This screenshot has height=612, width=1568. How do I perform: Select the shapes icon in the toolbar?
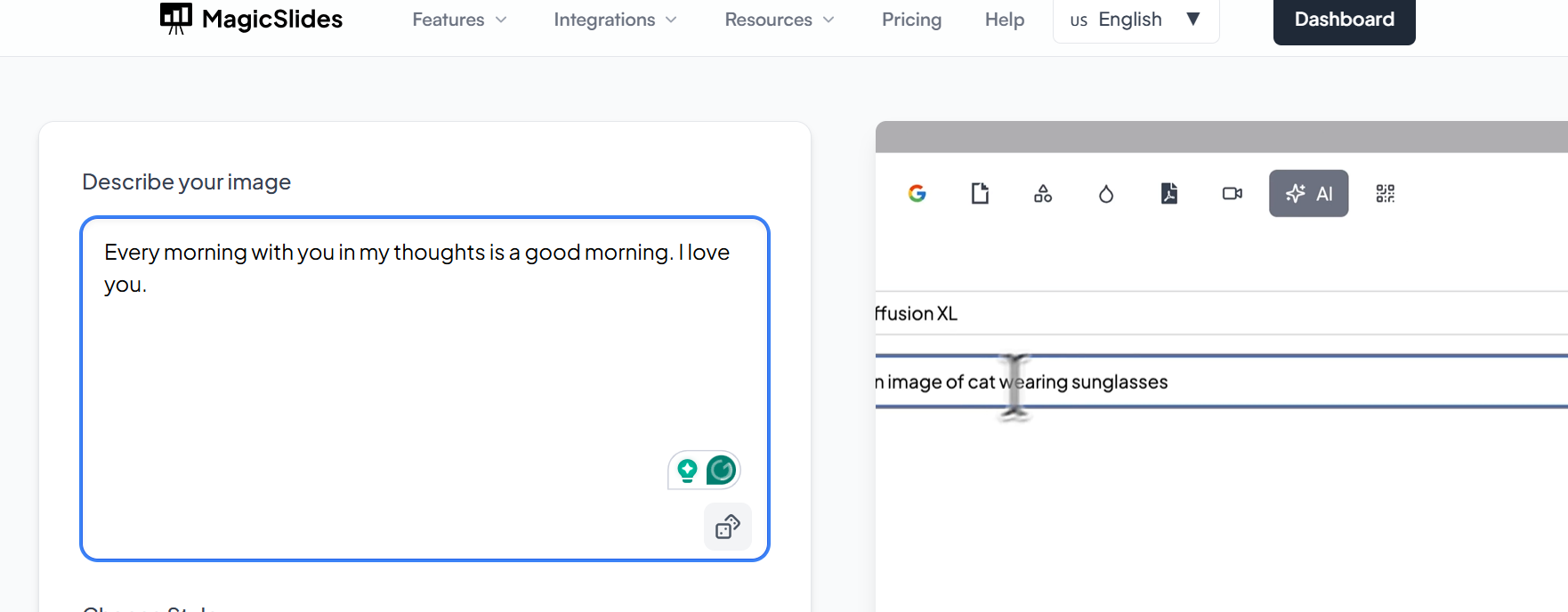click(x=1043, y=193)
